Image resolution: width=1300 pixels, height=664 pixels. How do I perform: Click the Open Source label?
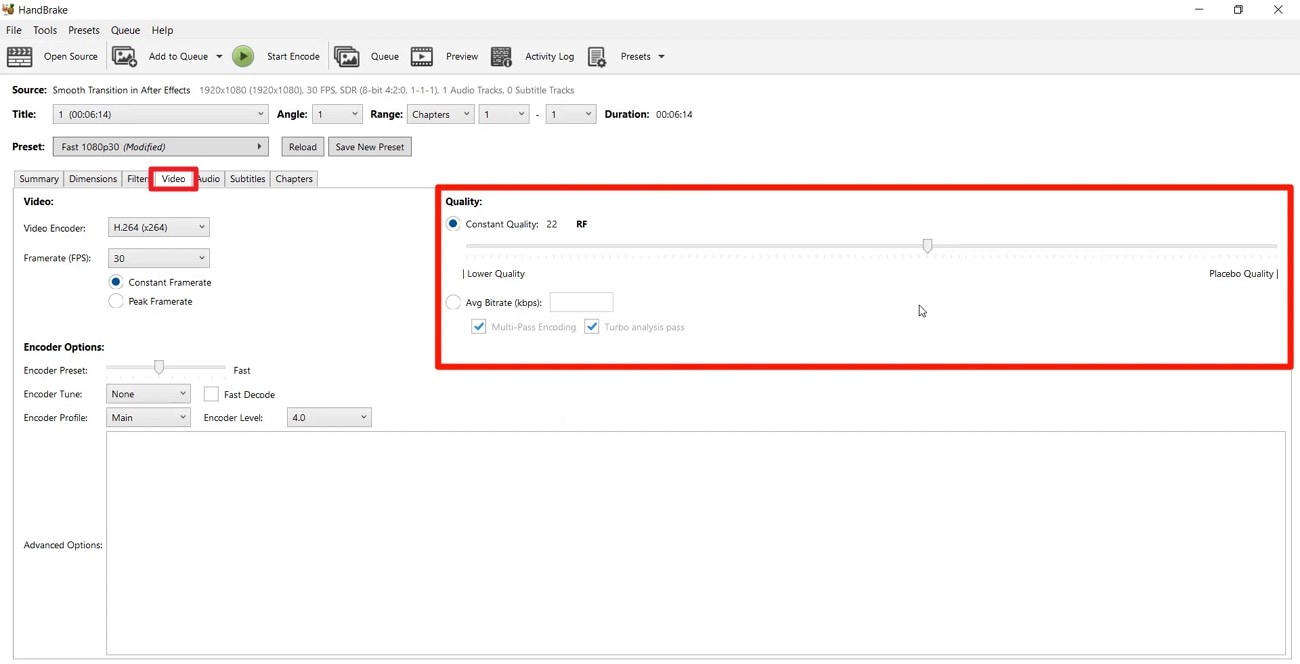[x=71, y=57]
